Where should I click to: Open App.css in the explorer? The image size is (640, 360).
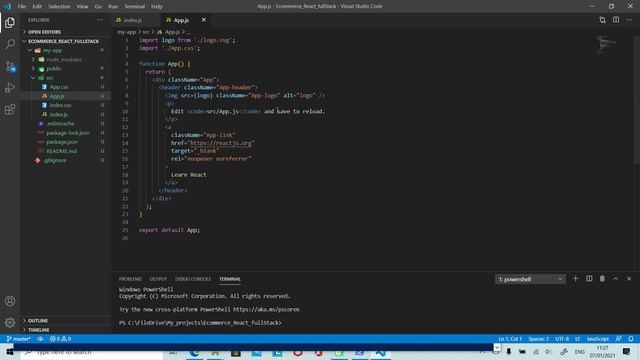pyautogui.click(x=59, y=87)
